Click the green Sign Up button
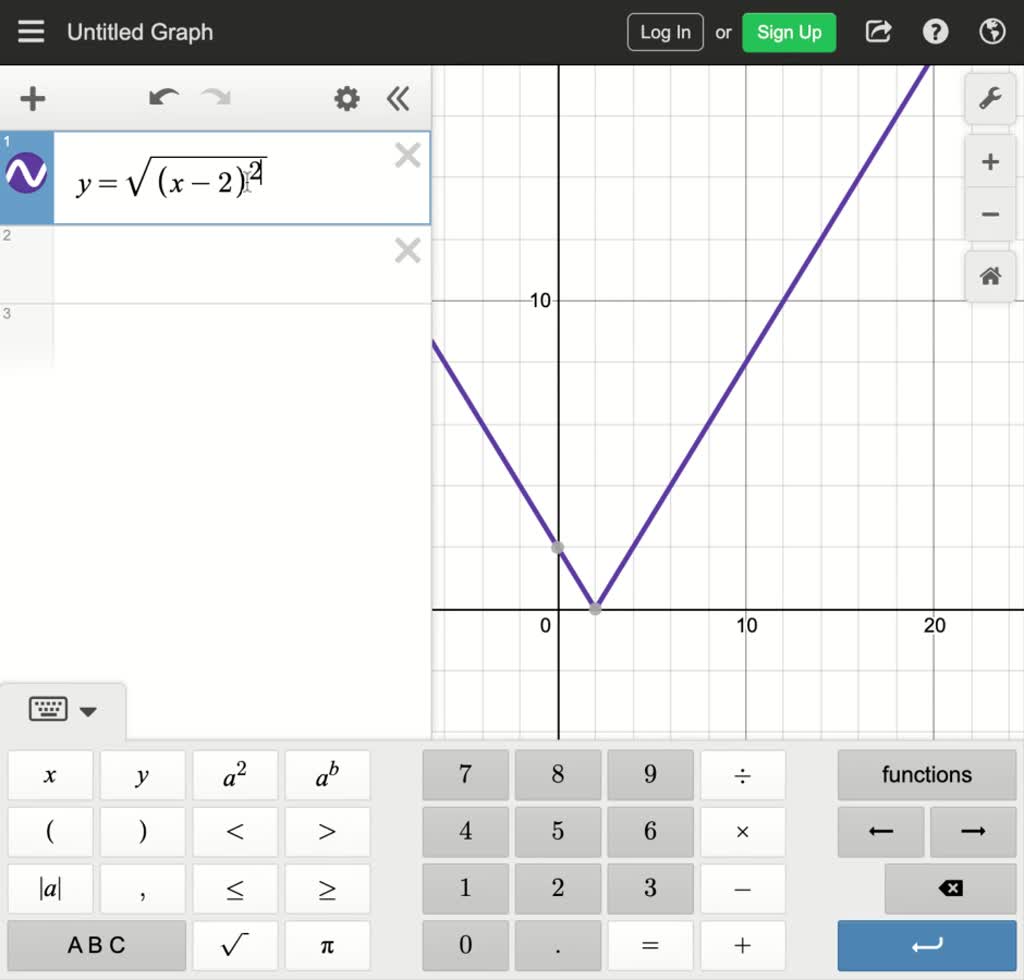This screenshot has width=1024, height=980. pos(789,31)
